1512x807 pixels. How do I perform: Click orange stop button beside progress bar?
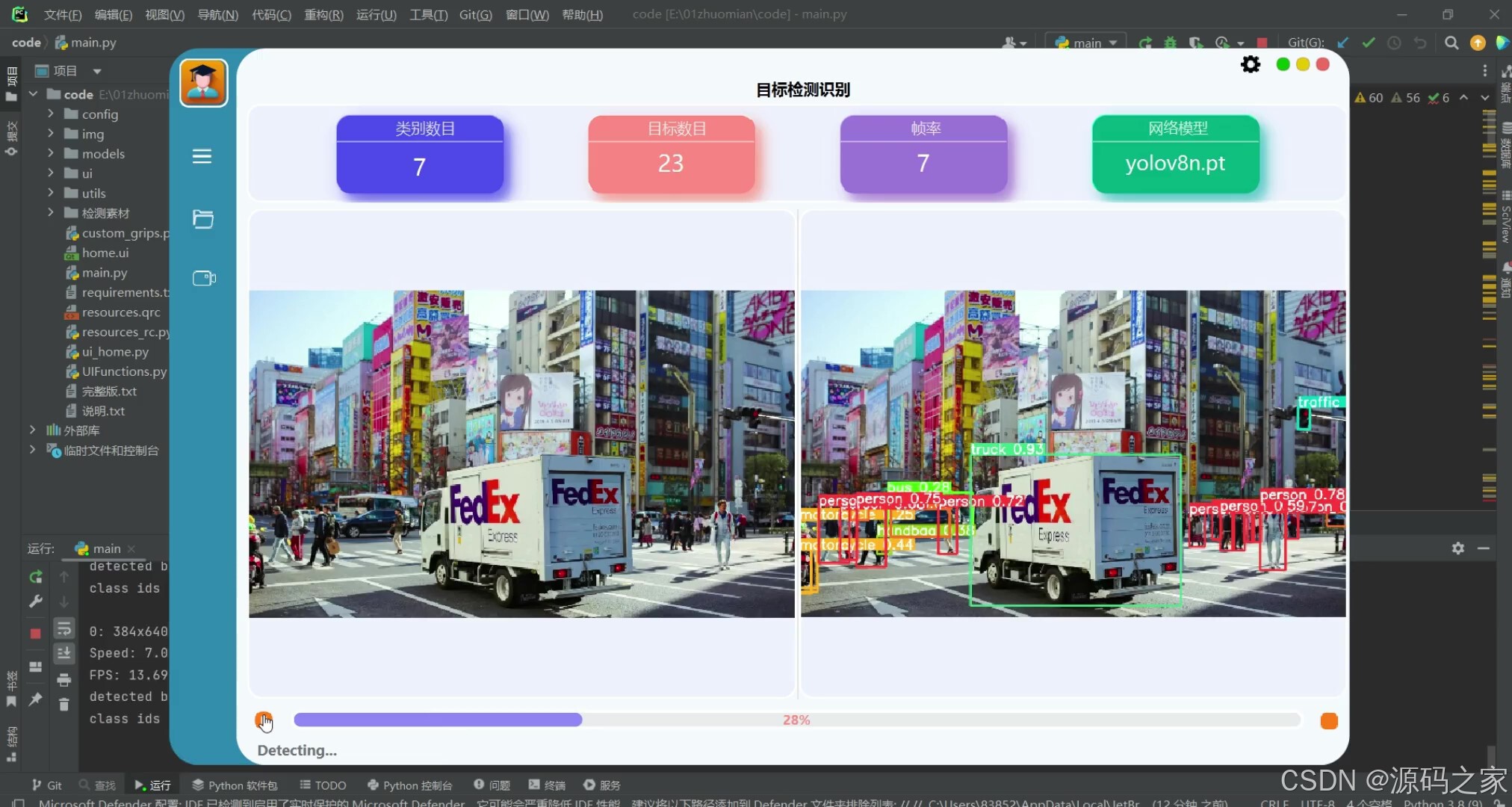click(1328, 720)
